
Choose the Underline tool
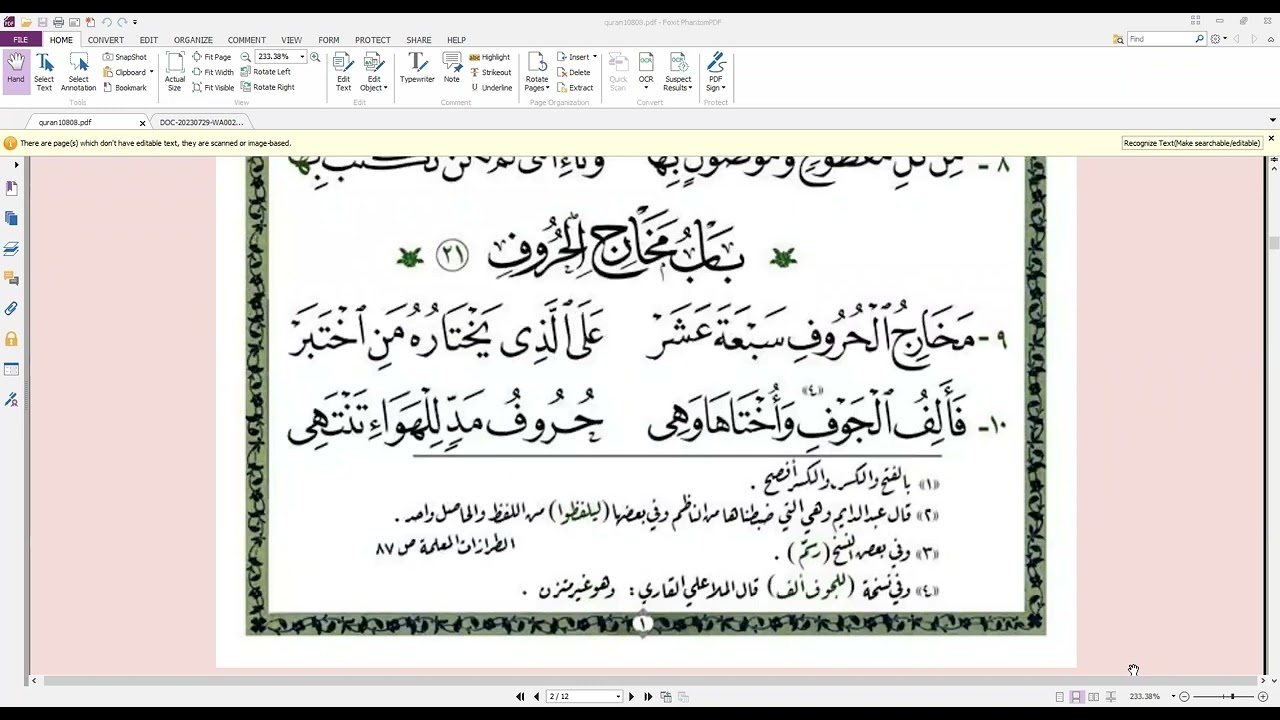point(491,87)
